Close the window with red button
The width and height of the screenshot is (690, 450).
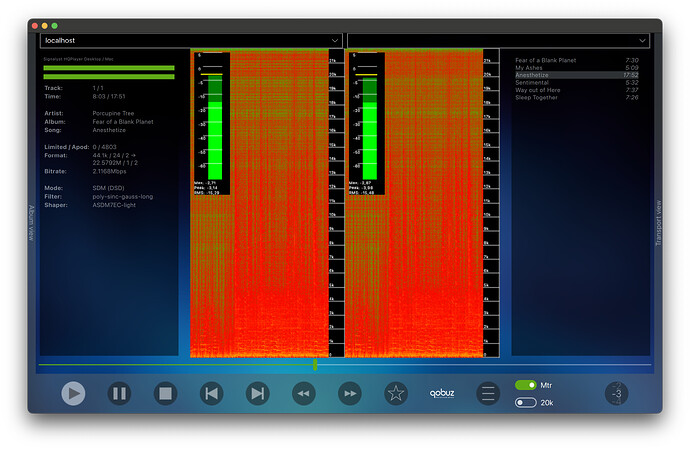[35, 26]
